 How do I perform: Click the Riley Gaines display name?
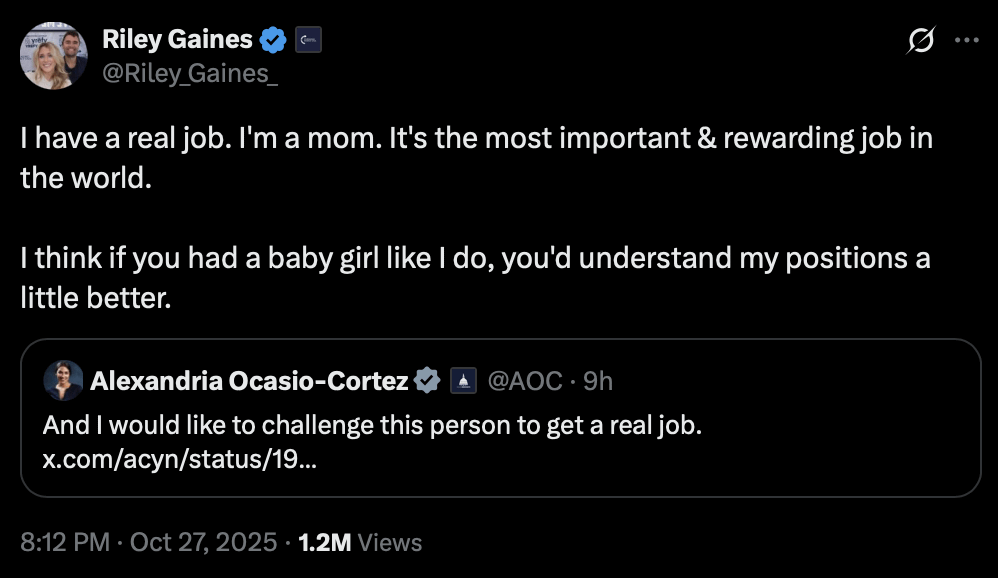(x=177, y=40)
